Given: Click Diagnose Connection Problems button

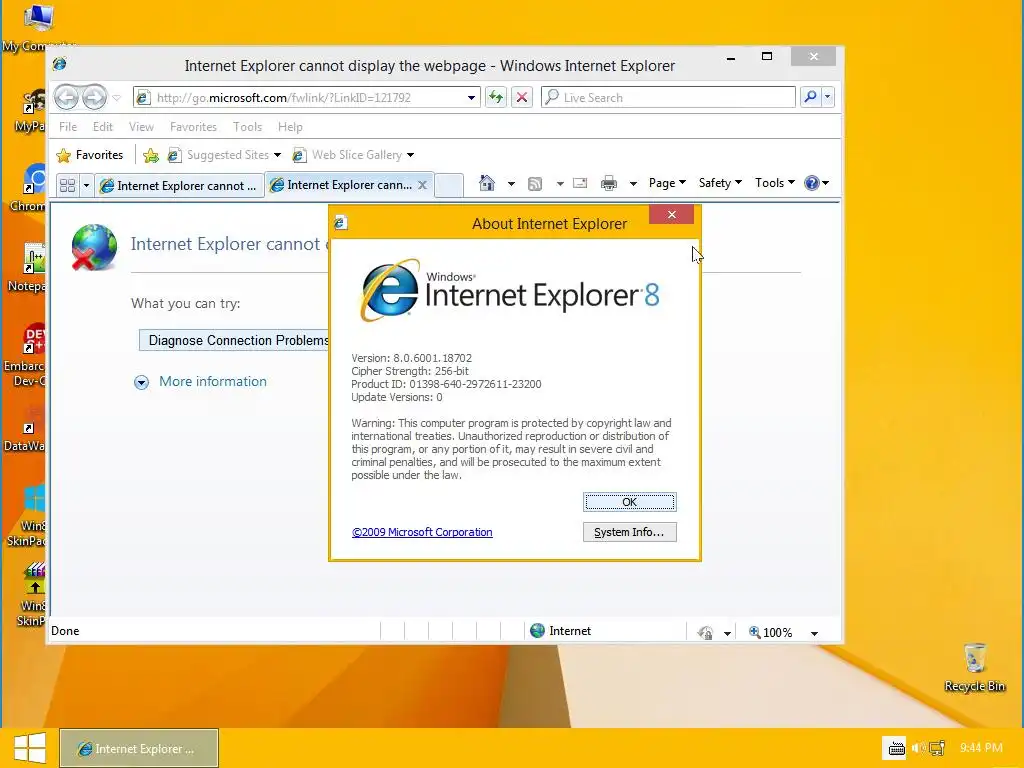Looking at the screenshot, I should coord(235,340).
